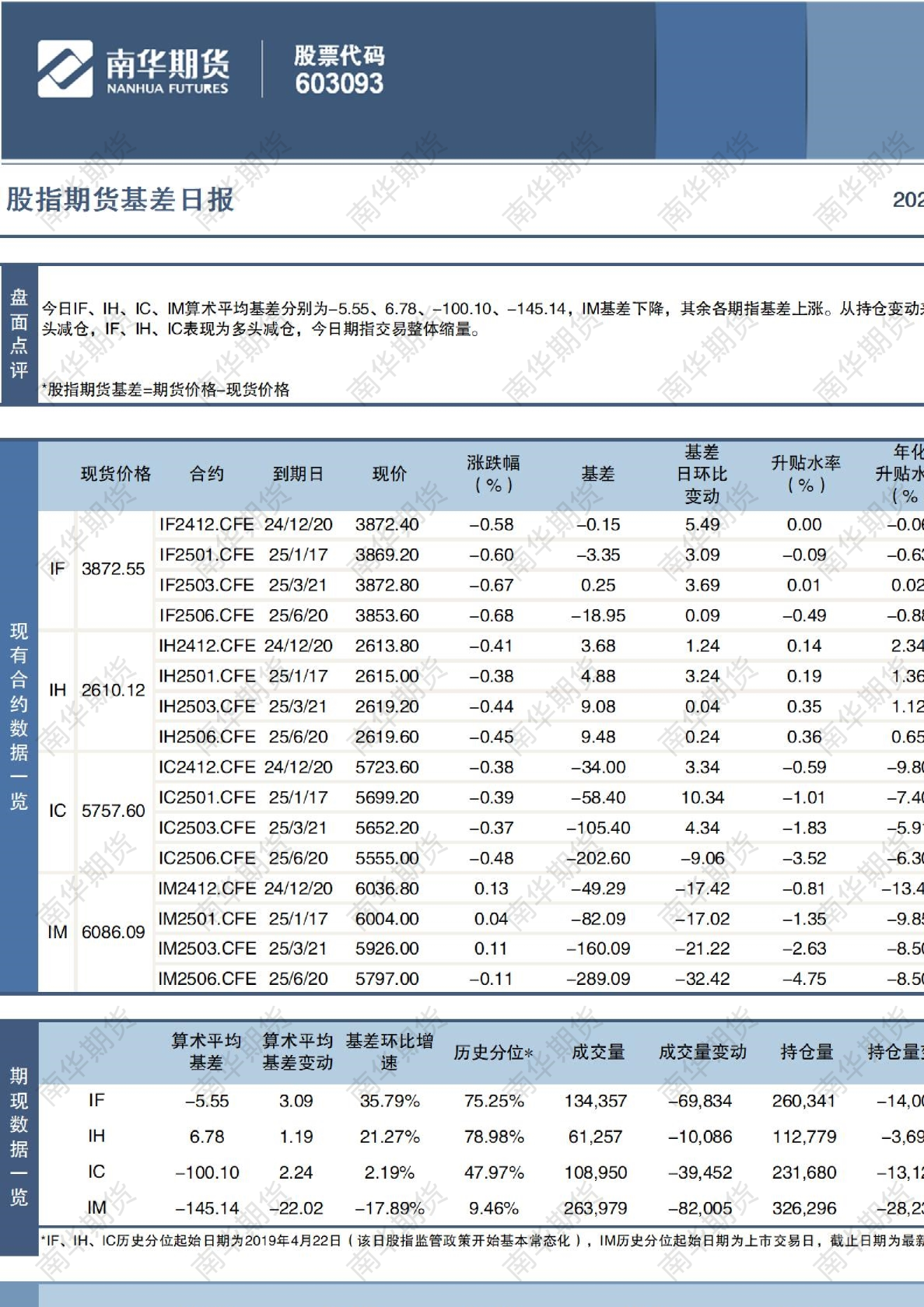The width and height of the screenshot is (924, 1307).
Task: Select the IM2501.CFE contract cell
Action: [x=206, y=919]
